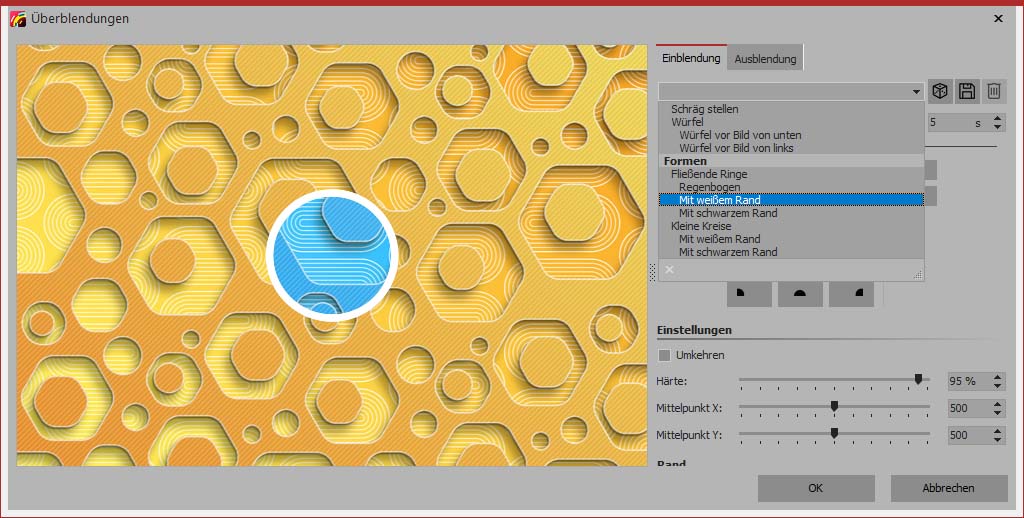Click the Härte slider handle
Viewport: 1024px width, 518px height.
click(918, 379)
